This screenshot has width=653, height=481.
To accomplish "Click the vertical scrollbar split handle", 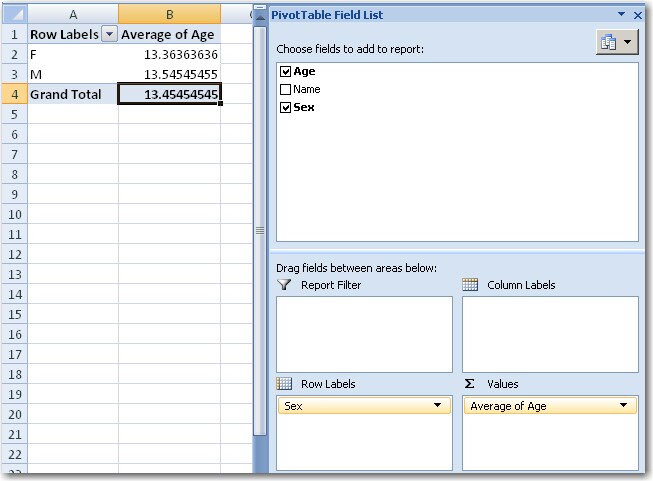I will (x=260, y=230).
